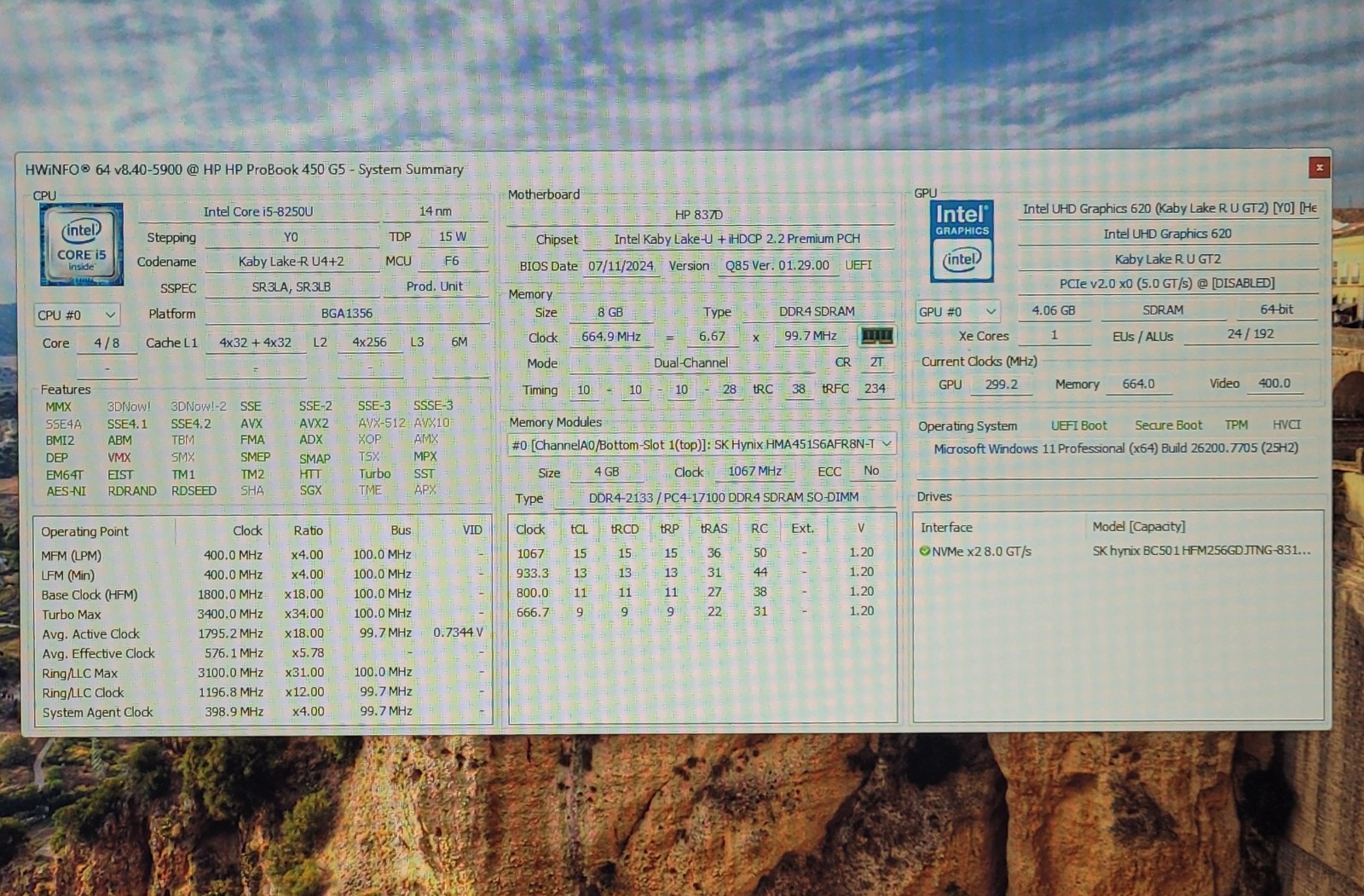Click the Microsoft Windows 11 Professional build text
Image resolution: width=1364 pixels, height=896 pixels.
point(1116,448)
